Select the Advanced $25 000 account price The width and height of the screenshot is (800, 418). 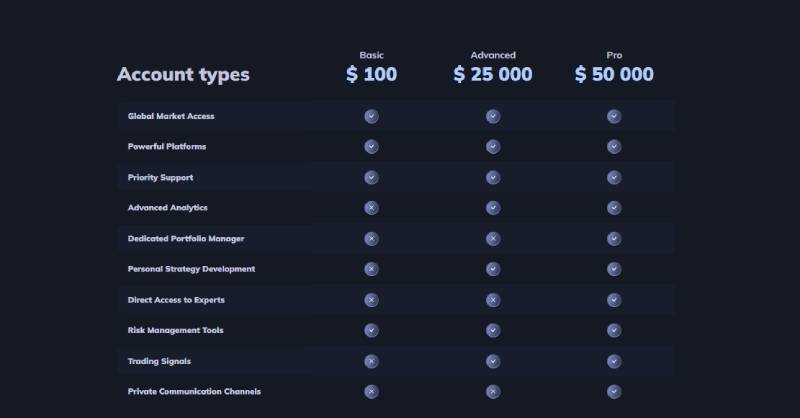point(493,75)
